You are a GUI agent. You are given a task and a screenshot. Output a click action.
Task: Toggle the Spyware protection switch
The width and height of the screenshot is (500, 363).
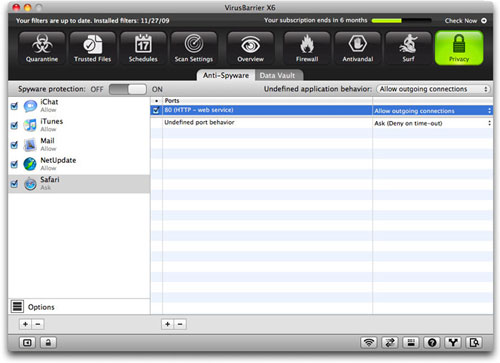pyautogui.click(x=128, y=89)
